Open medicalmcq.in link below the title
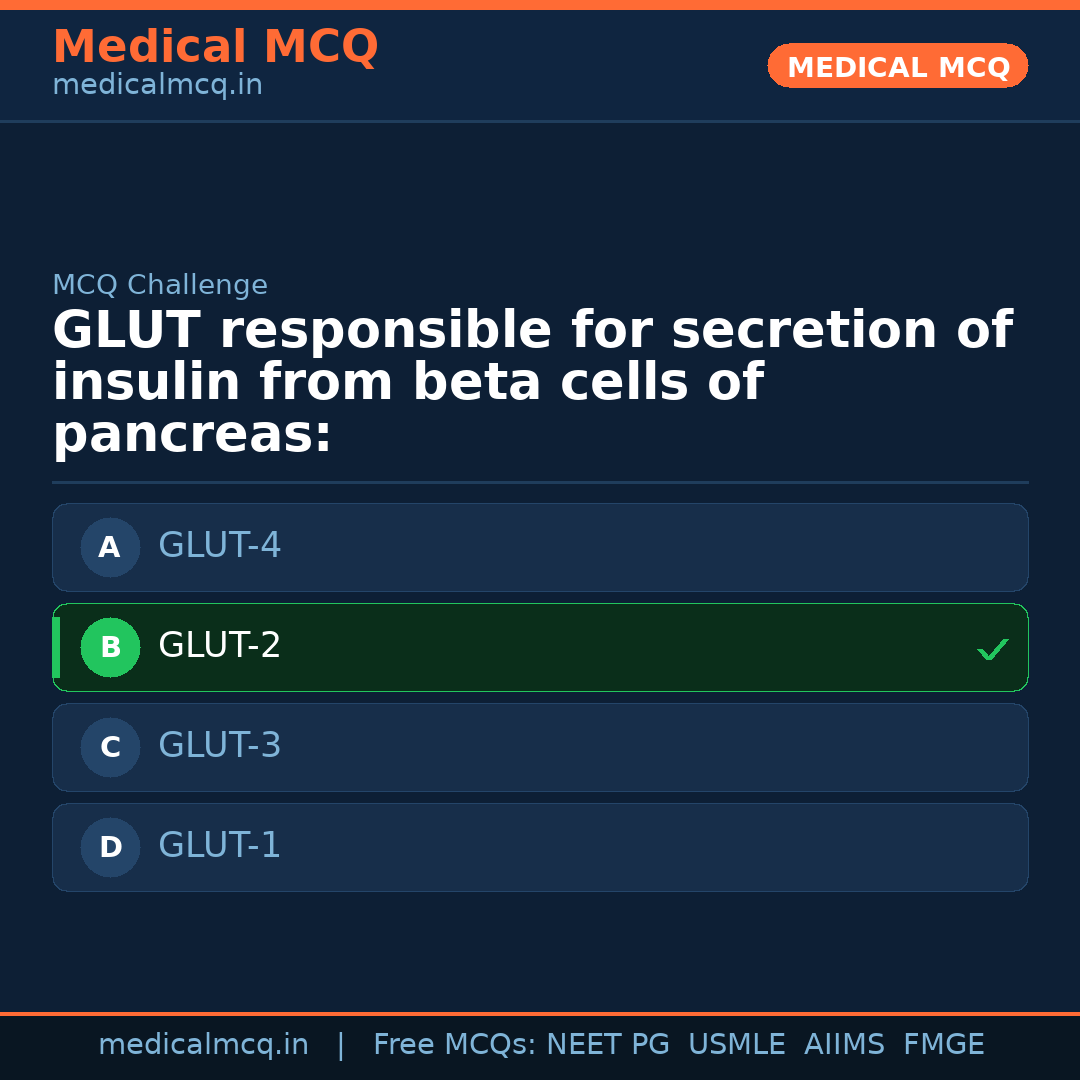The image size is (1080, 1080). pos(157,86)
